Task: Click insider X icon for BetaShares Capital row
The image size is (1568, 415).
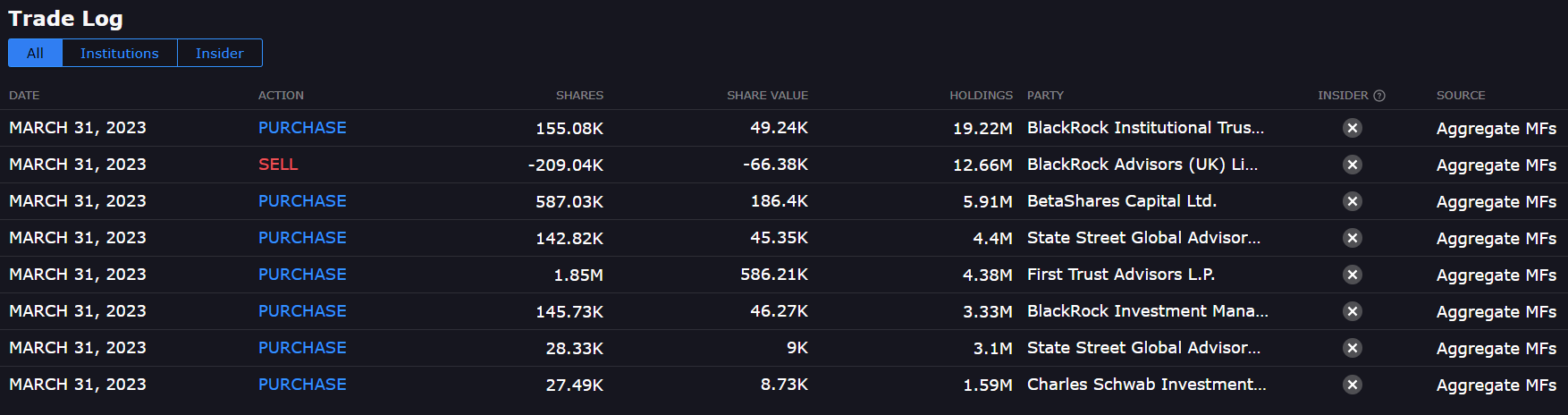Action: (x=1353, y=201)
